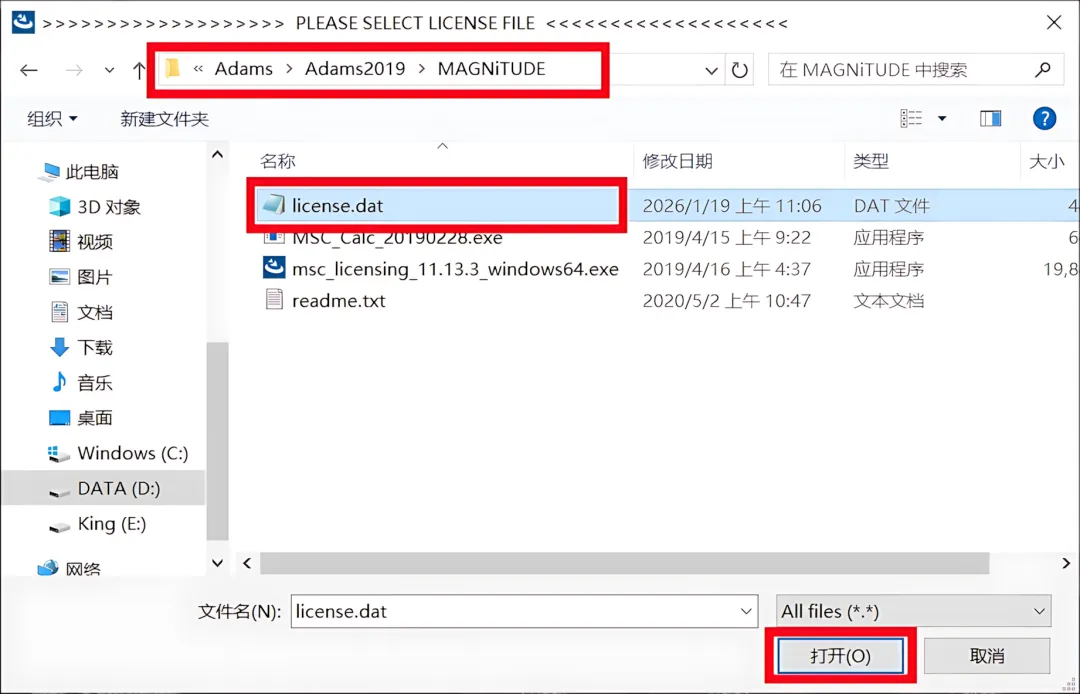
Task: Click sidebar scroll down arrow
Action: pyautogui.click(x=217, y=563)
